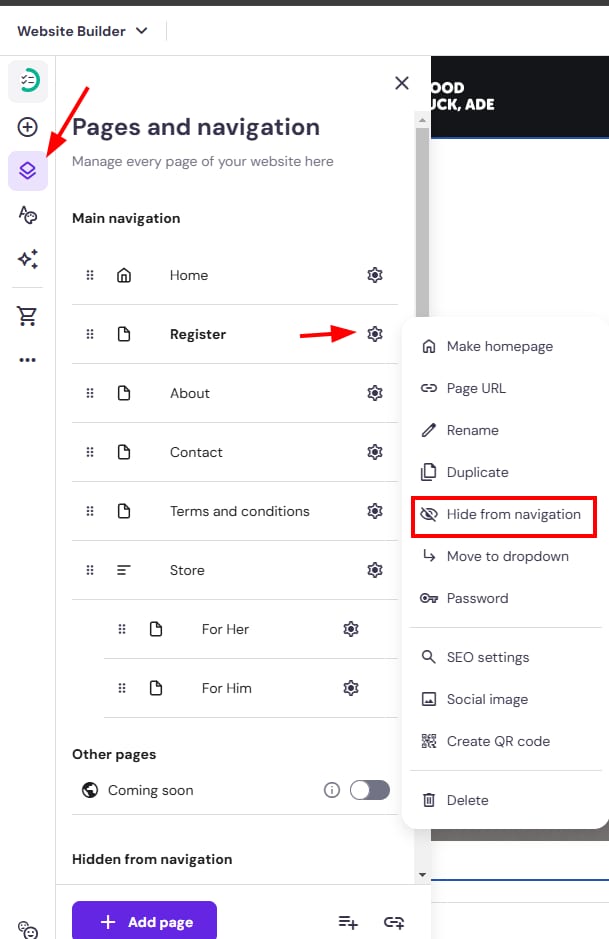Open the website styles icon in sidebar
Screen dimensions: 609x939
28,215
